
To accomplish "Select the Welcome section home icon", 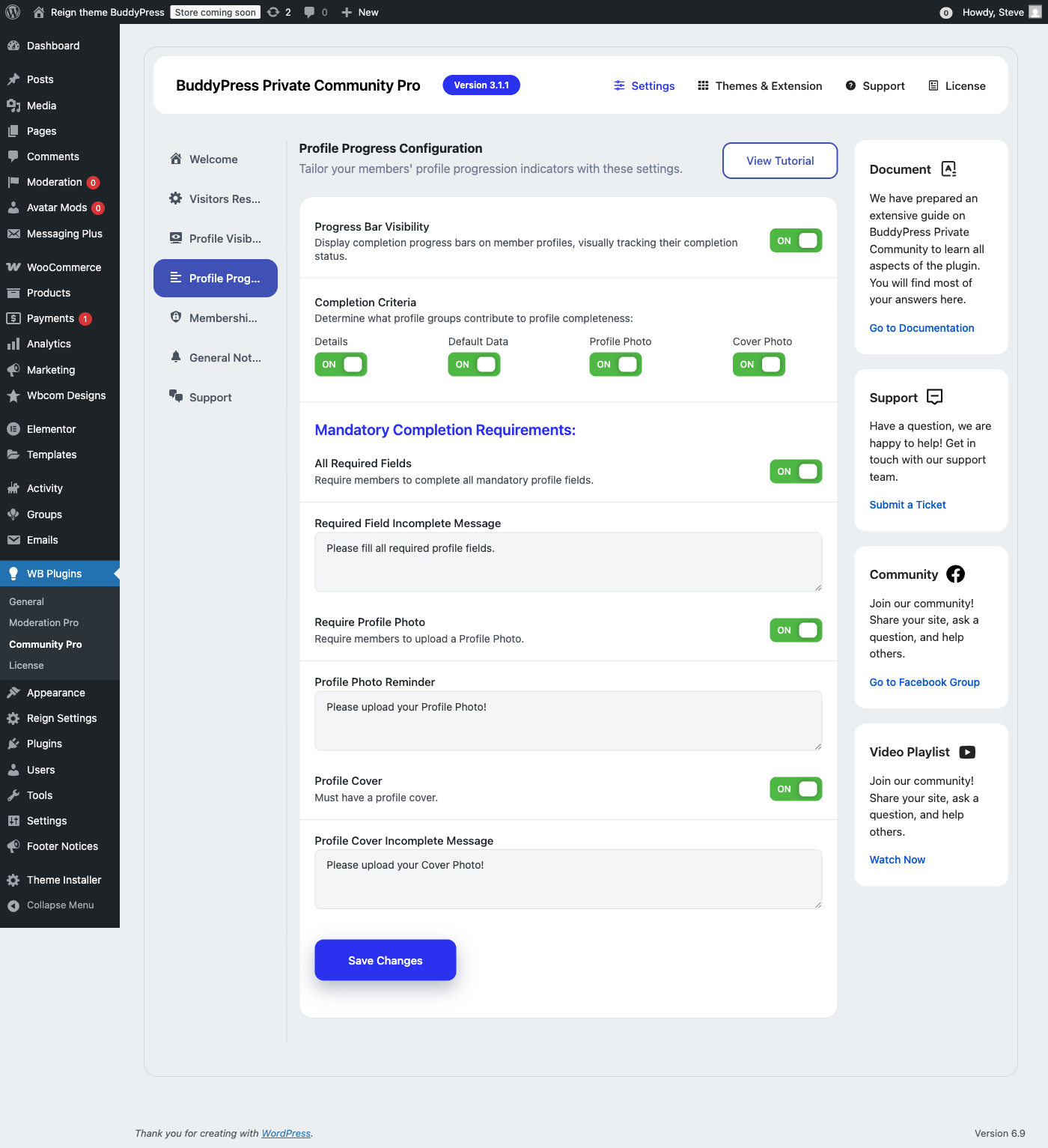I will [176, 159].
